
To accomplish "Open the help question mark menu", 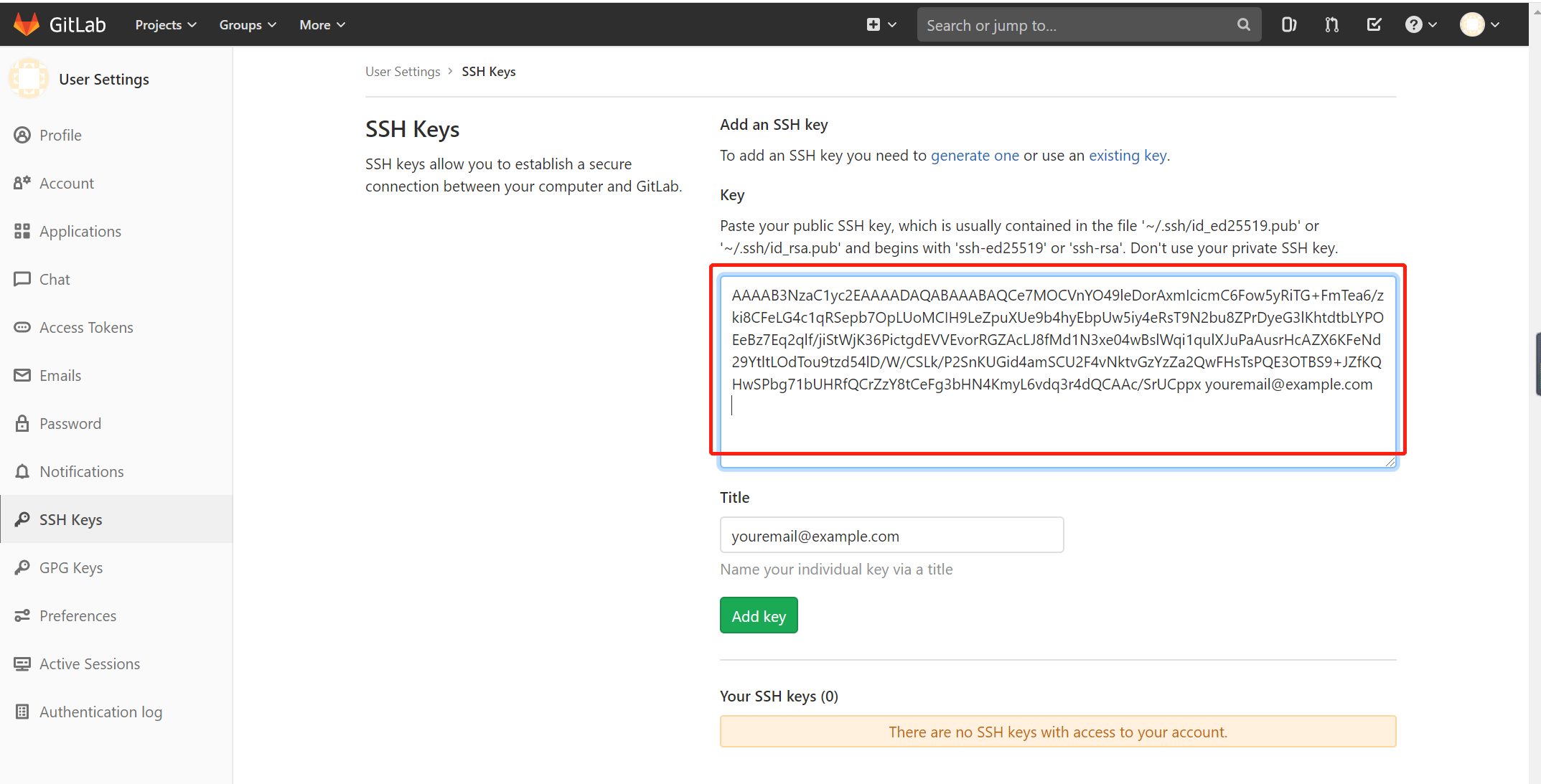I will click(x=1421, y=25).
